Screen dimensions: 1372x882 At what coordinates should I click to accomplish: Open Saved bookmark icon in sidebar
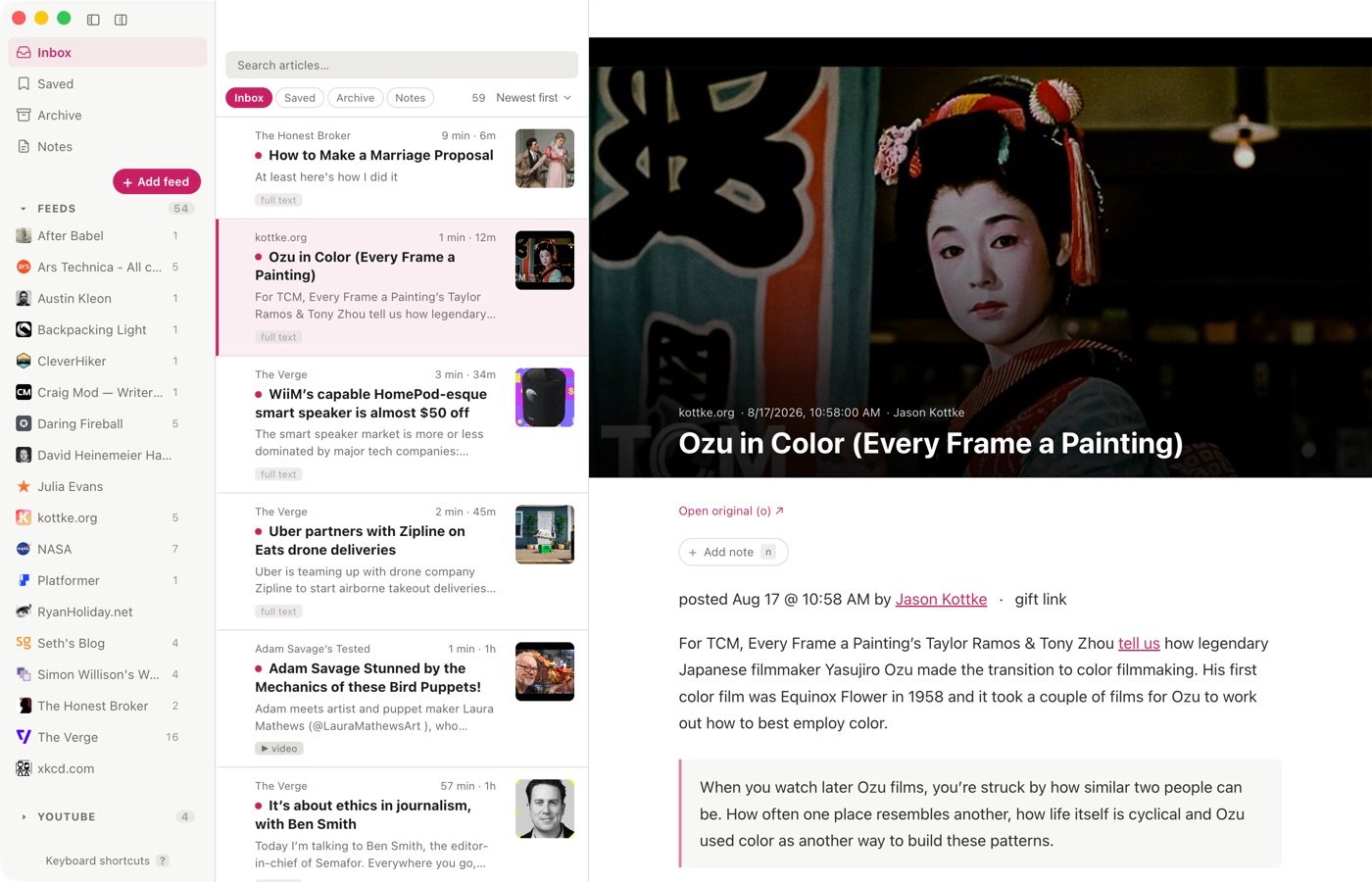[24, 84]
